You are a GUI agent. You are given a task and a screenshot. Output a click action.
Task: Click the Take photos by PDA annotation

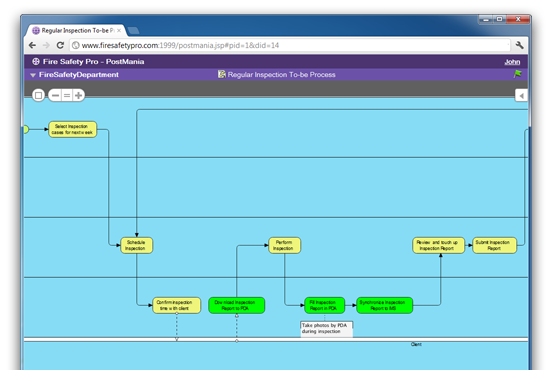click(x=326, y=329)
